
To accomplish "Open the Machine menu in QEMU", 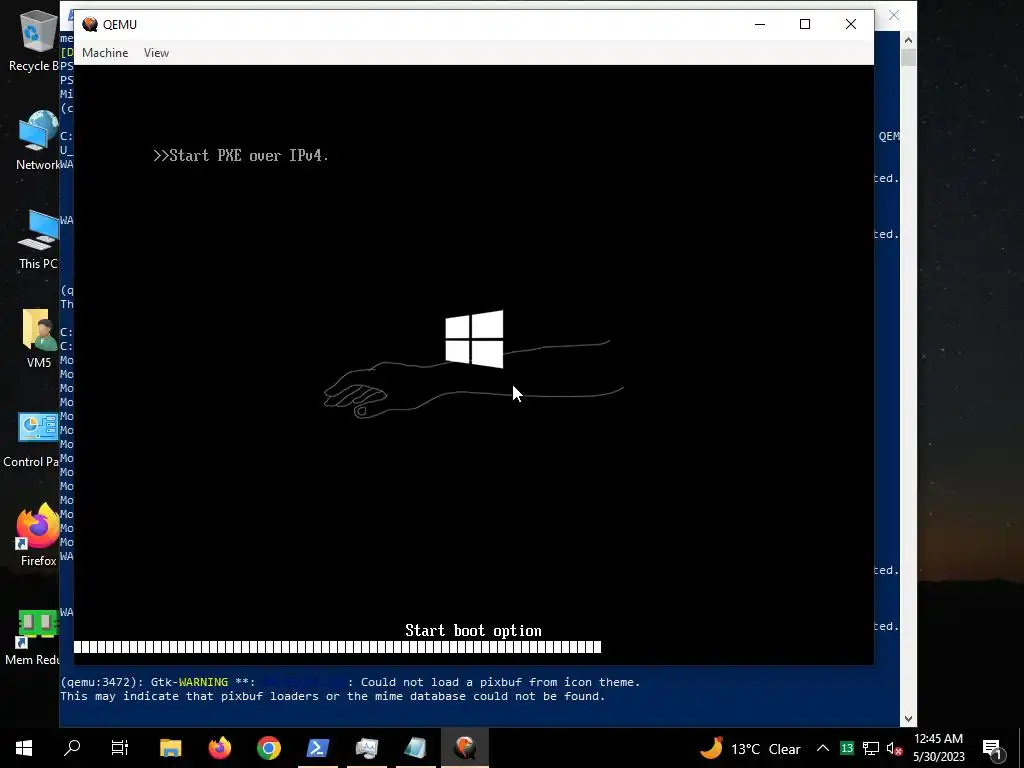I will (105, 53).
